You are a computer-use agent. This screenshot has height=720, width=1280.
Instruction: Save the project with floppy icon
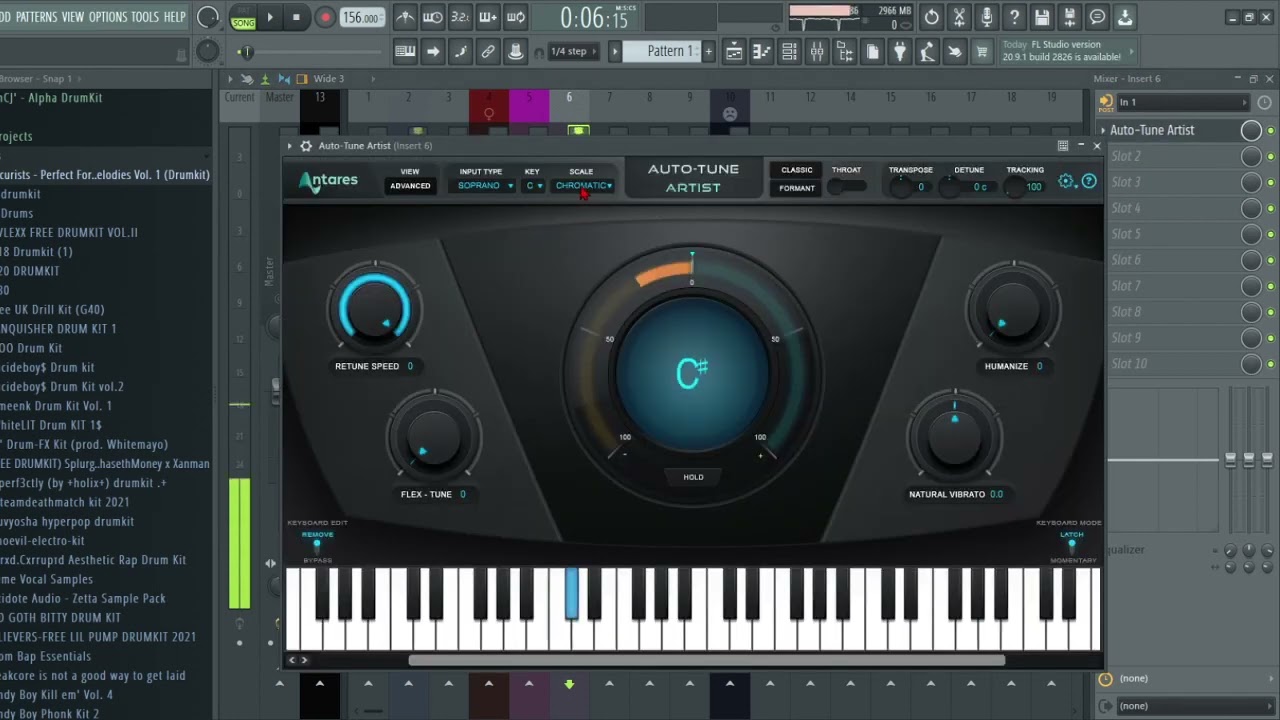(1042, 17)
